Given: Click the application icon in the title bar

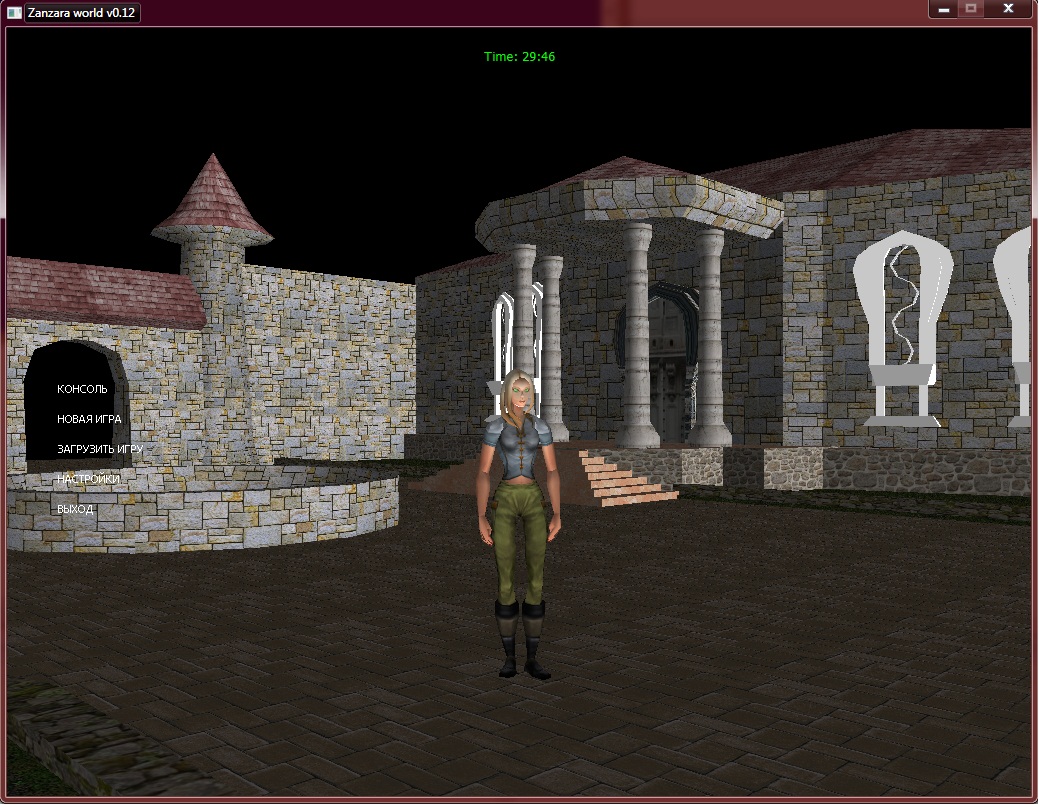Looking at the screenshot, I should 14,11.
